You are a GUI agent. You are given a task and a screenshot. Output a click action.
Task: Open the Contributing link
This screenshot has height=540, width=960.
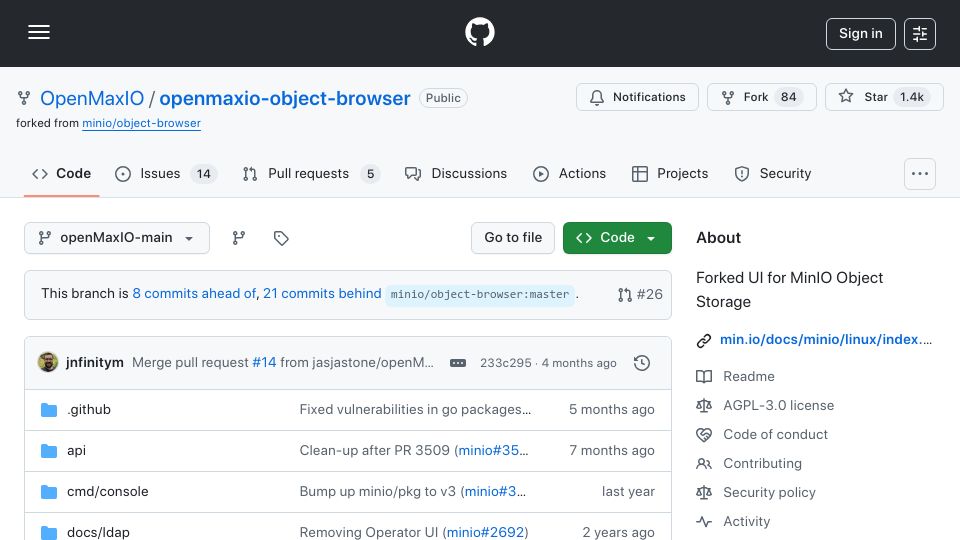tap(762, 463)
